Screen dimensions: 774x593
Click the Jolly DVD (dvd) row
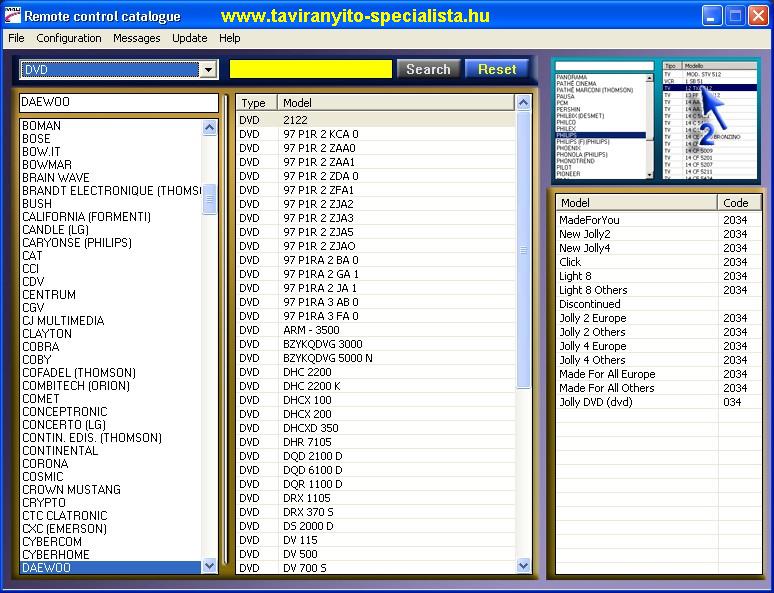(x=659, y=402)
